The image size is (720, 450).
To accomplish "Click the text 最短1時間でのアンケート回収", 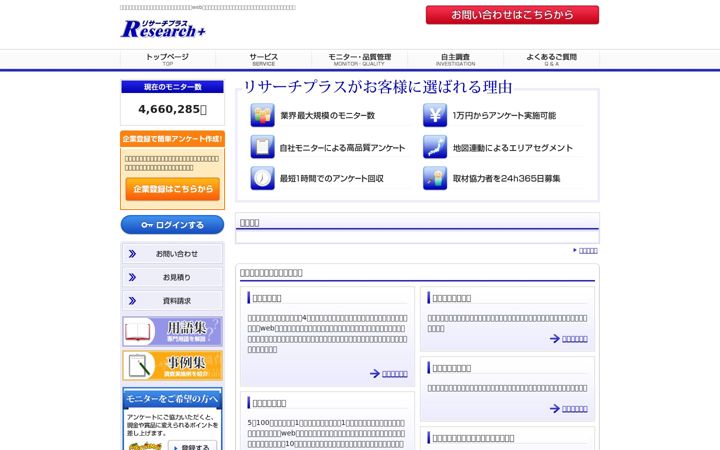I will [x=332, y=179].
